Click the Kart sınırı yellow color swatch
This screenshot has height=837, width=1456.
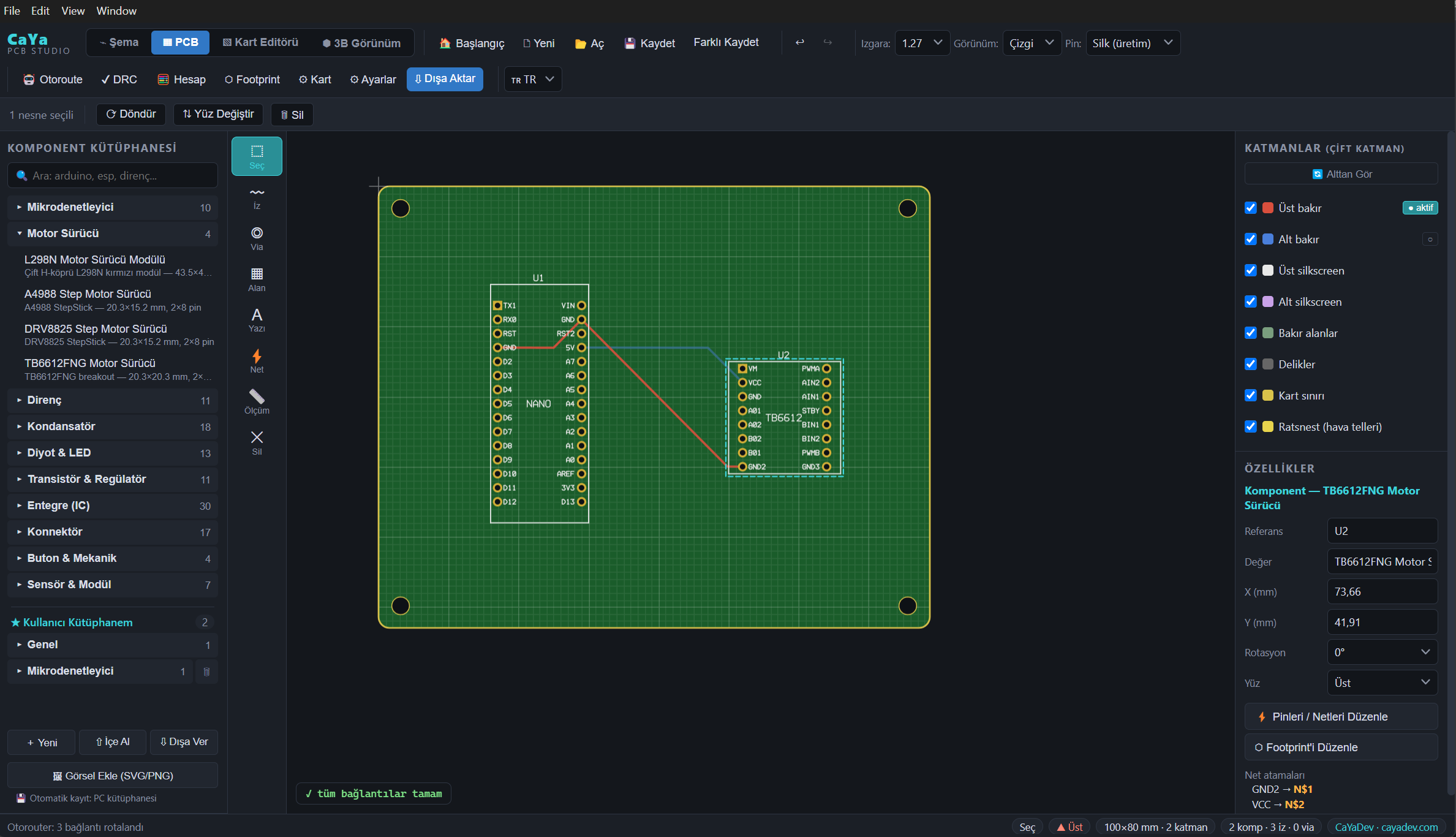coord(1268,395)
